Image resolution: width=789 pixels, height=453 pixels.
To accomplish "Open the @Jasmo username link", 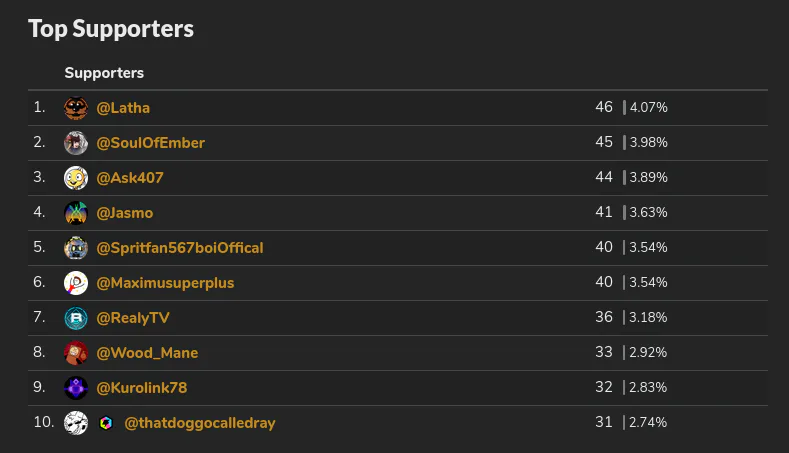I will 125,213.
